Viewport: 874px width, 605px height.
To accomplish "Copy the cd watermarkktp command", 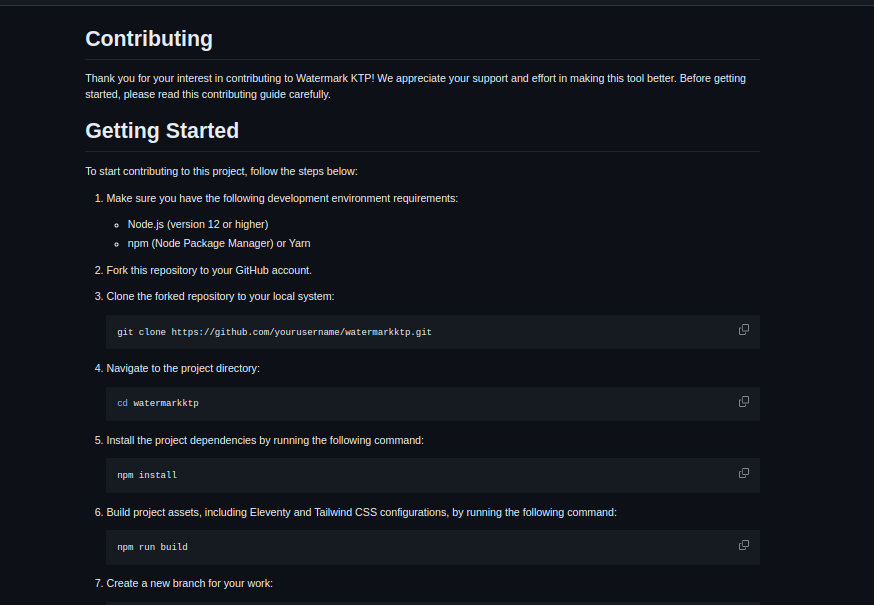I will [744, 401].
